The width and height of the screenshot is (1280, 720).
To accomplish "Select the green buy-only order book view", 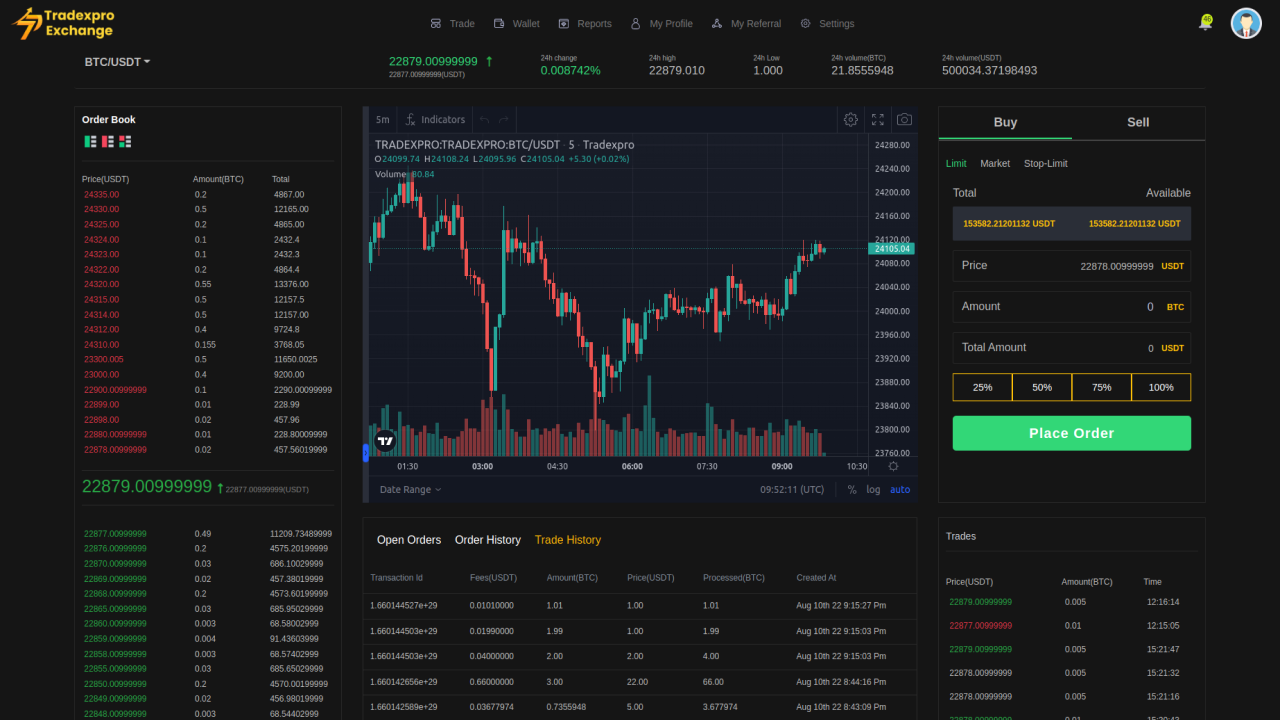I will 90,141.
